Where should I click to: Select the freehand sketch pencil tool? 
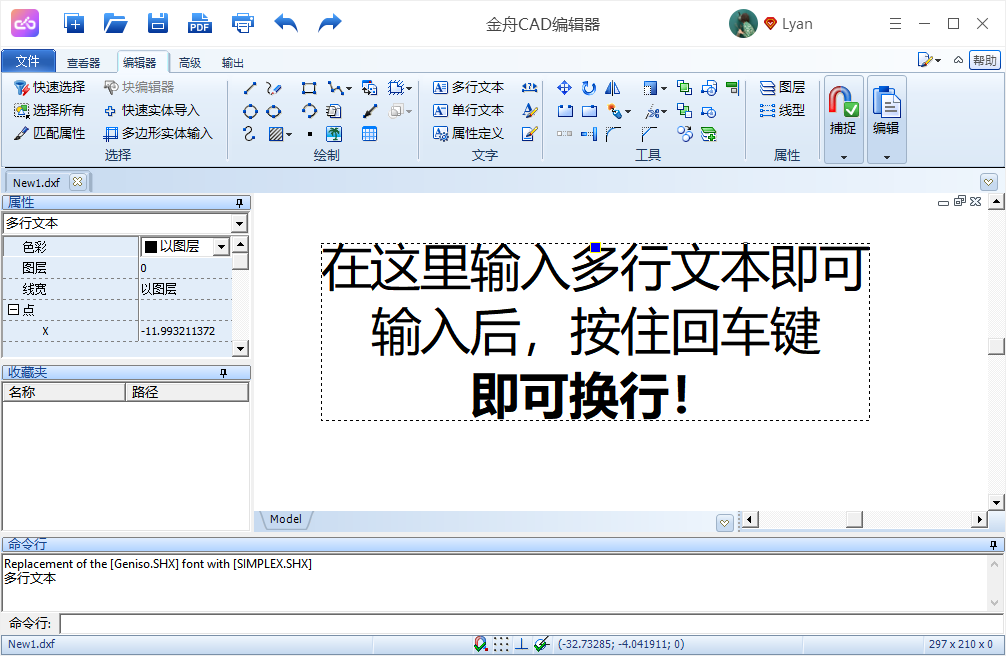pyautogui.click(x=274, y=88)
